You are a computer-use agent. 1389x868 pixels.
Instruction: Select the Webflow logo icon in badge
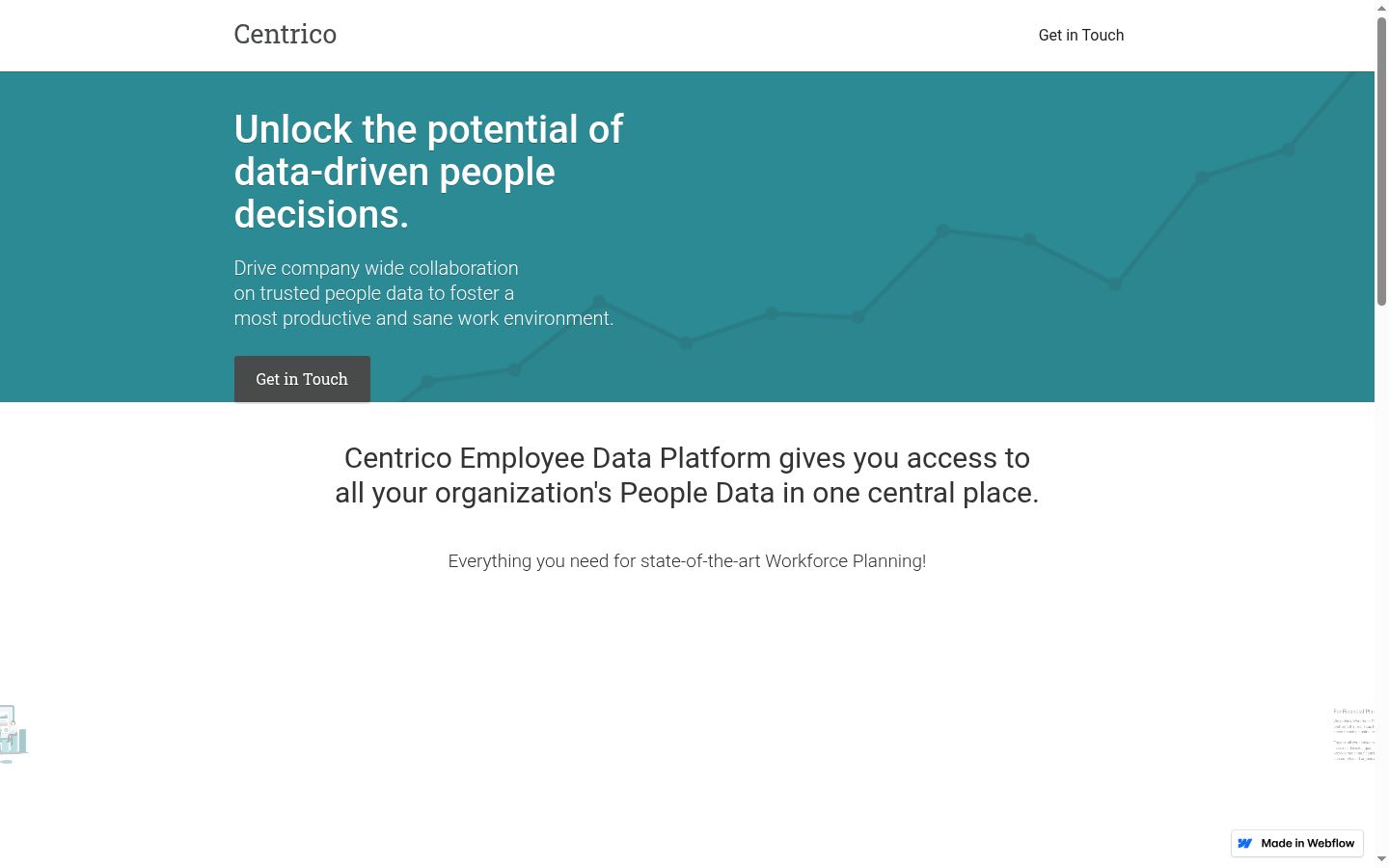pyautogui.click(x=1245, y=843)
